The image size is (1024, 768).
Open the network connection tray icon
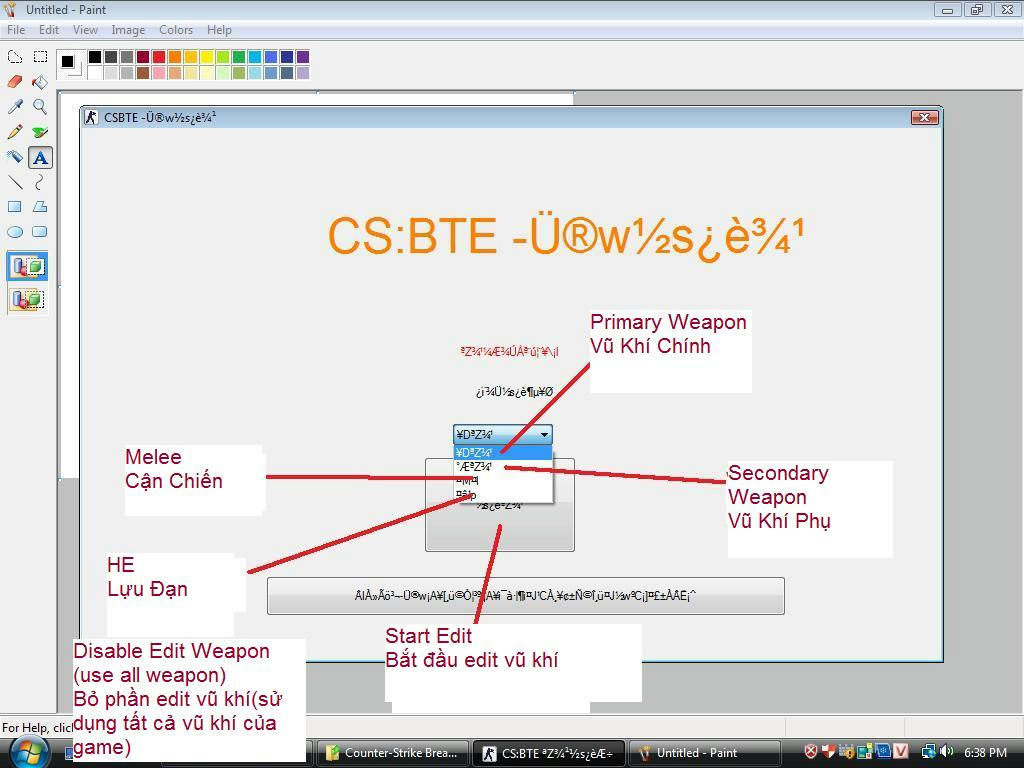pos(928,752)
